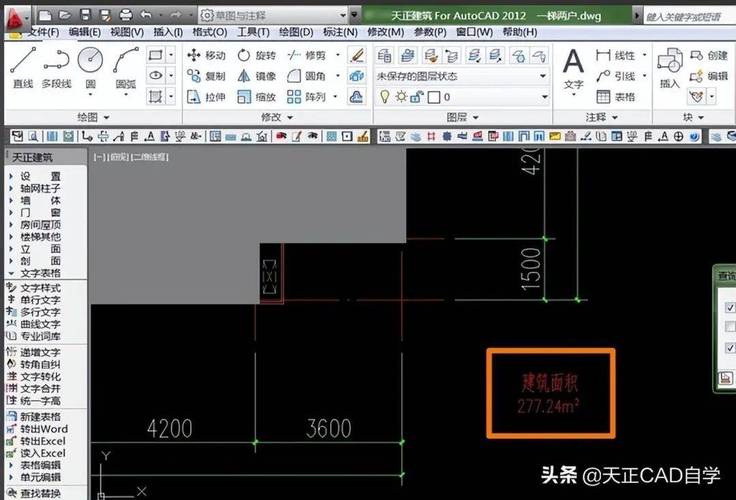Activate the 圆弧 (Arc) tool
This screenshot has width=736, height=500.
coord(126,66)
